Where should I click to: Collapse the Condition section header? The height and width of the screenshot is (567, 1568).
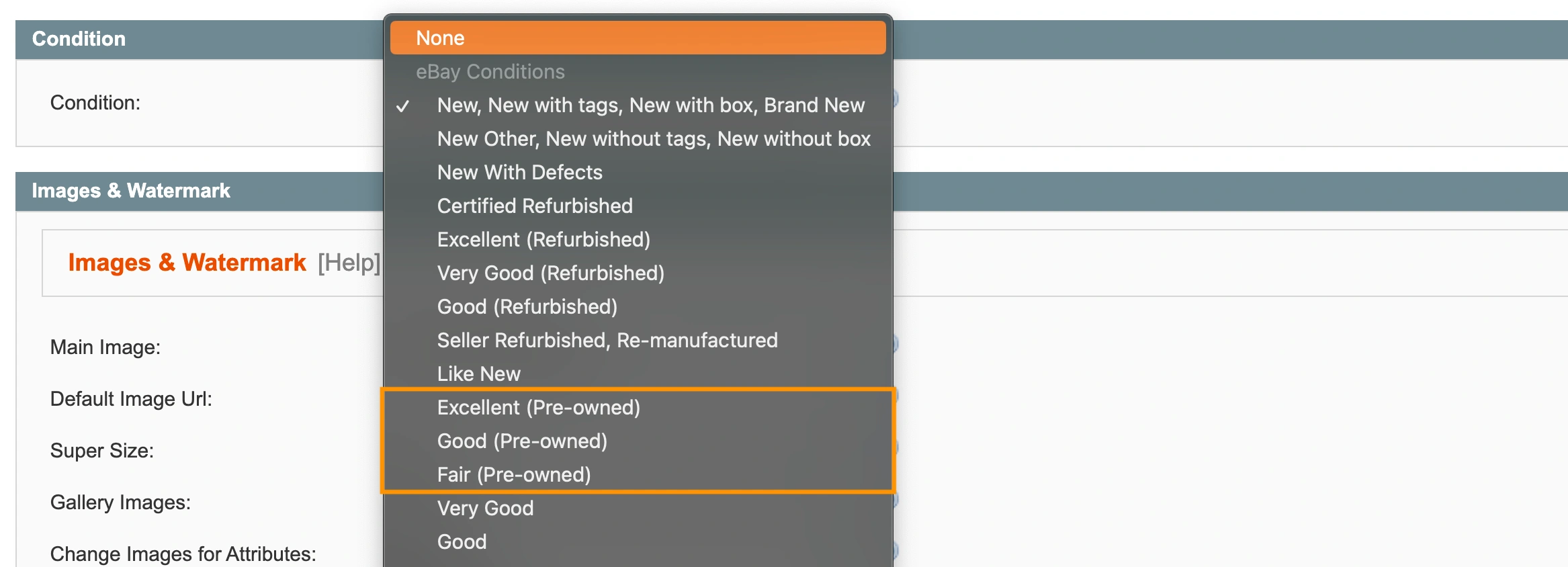click(79, 39)
